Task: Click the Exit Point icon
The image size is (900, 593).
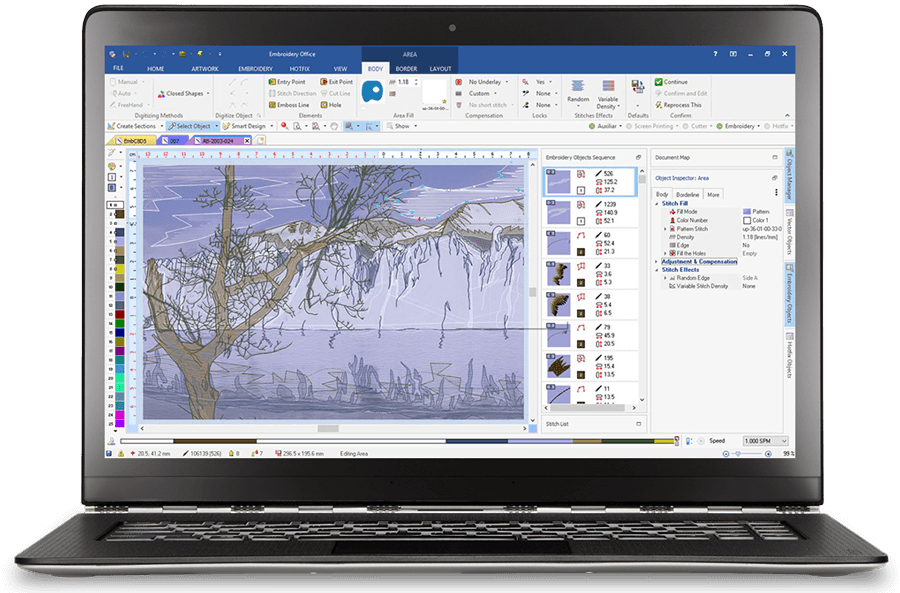Action: tap(324, 82)
